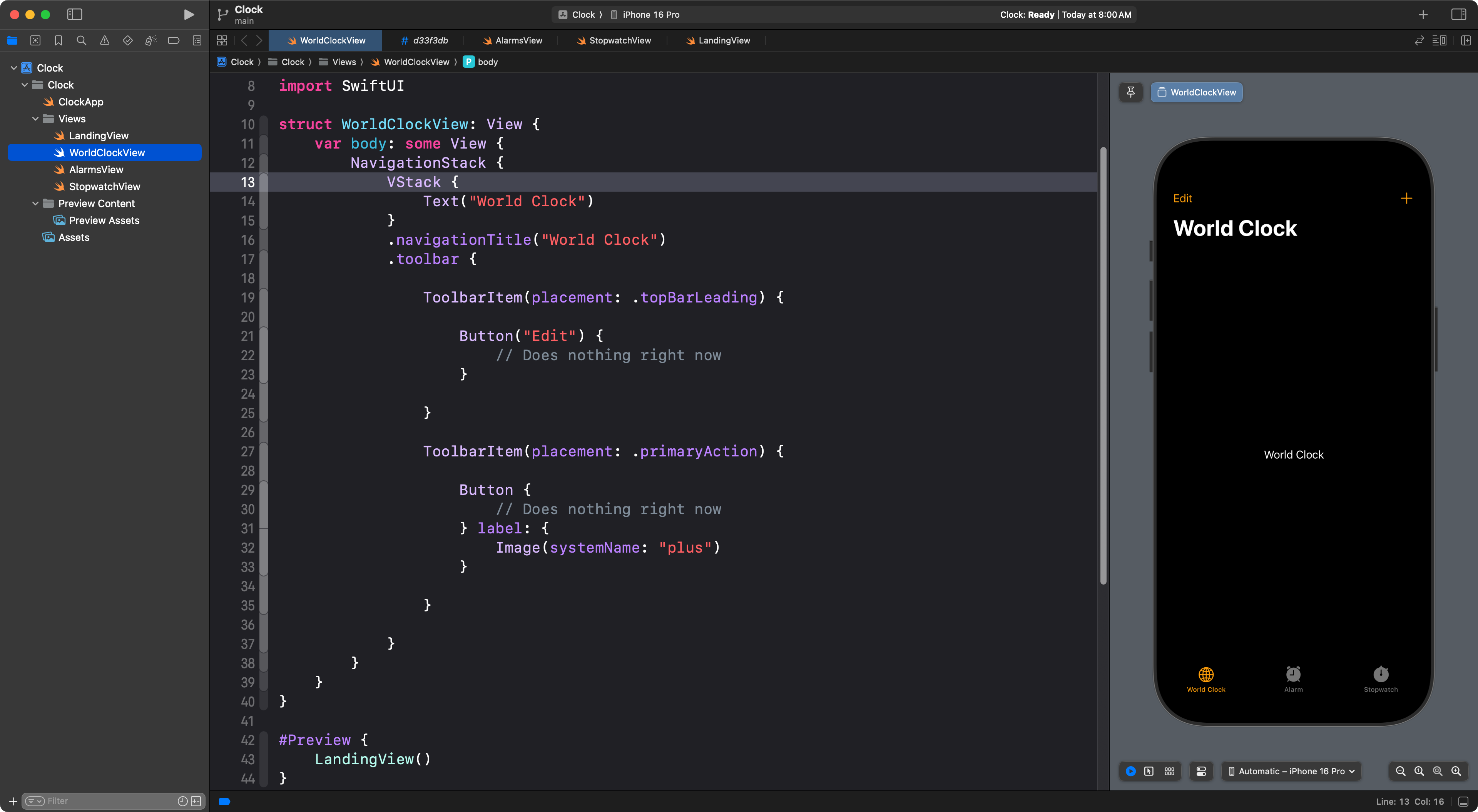Viewport: 1478px width, 812px height.
Task: Collapse the Views folder
Action: coord(35,119)
